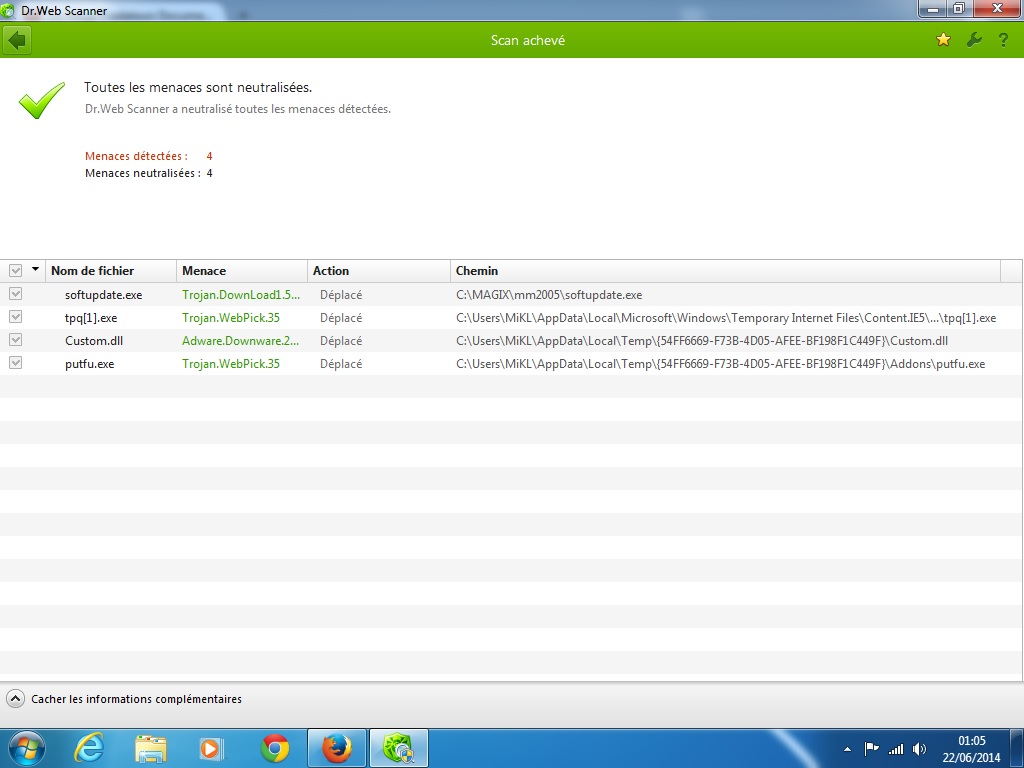1024x768 pixels.
Task: Click Adware.Downware threat link for Custom.dll
Action: 240,341
